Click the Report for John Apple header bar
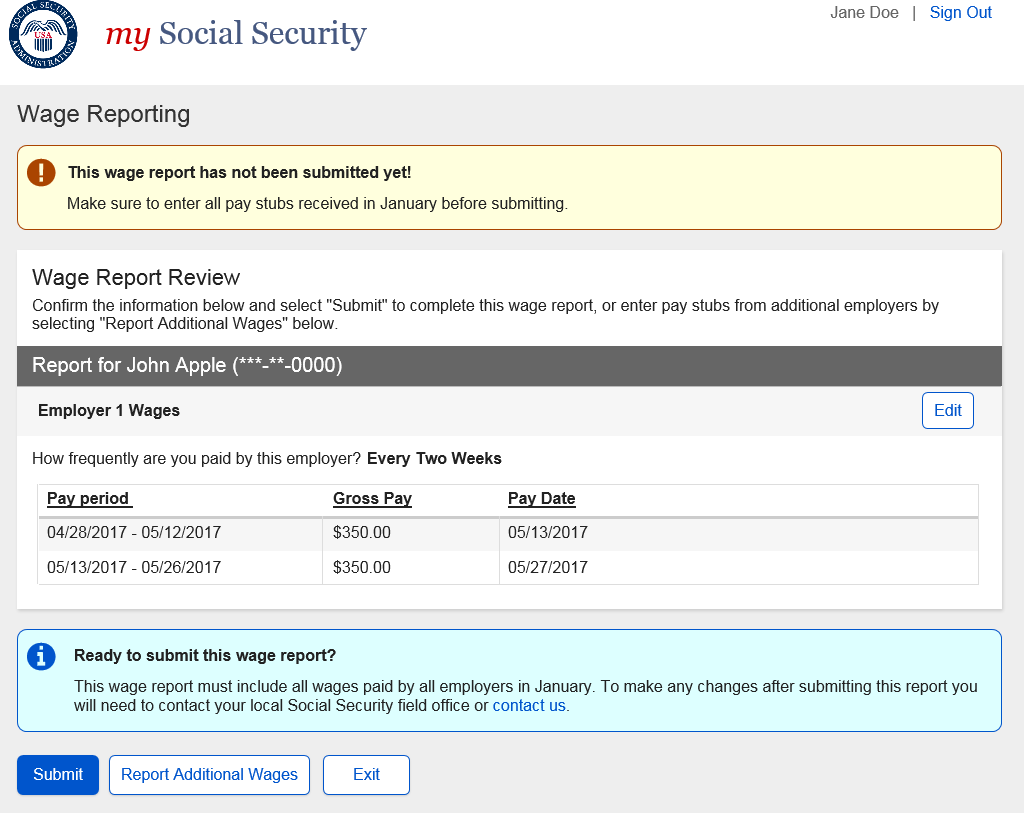This screenshot has height=813, width=1024. click(x=187, y=366)
